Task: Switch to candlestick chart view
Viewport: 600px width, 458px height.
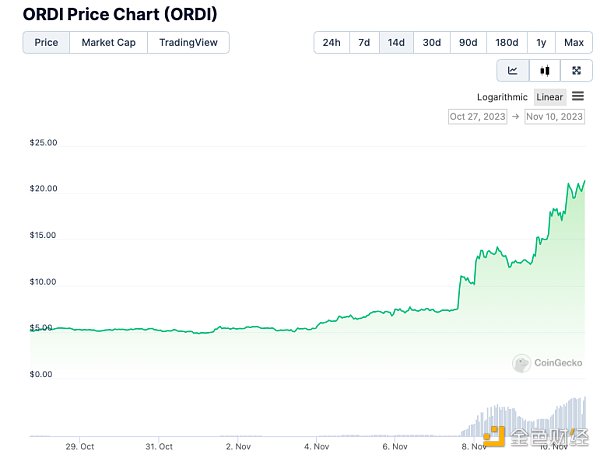Action: pyautogui.click(x=544, y=70)
